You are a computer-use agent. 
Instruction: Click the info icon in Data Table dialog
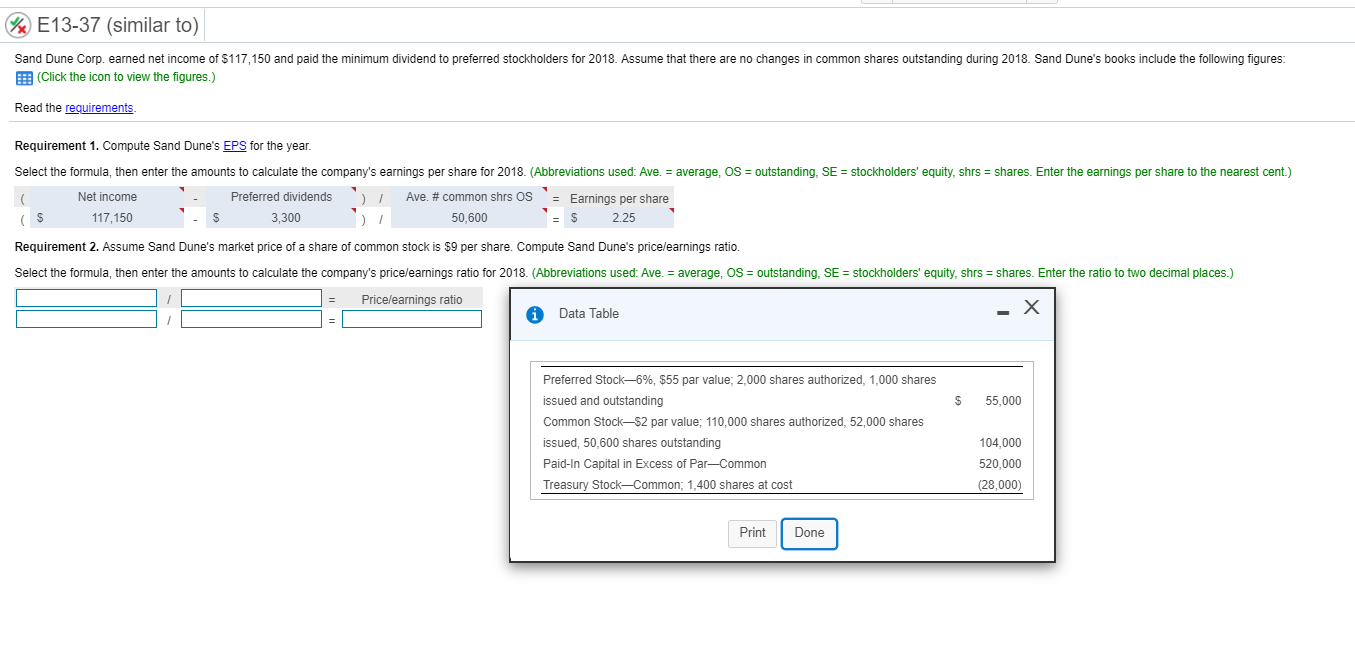click(x=537, y=314)
